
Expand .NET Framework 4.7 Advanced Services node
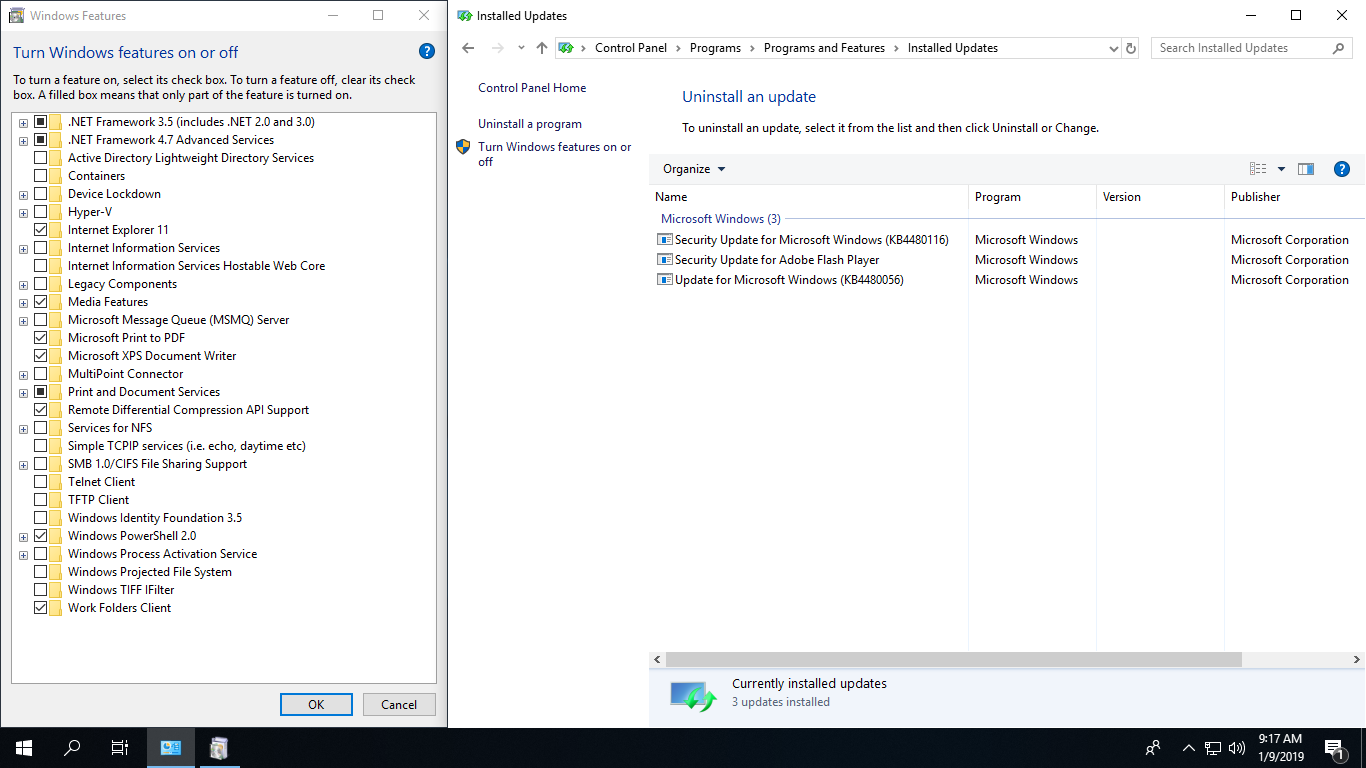[23, 141]
